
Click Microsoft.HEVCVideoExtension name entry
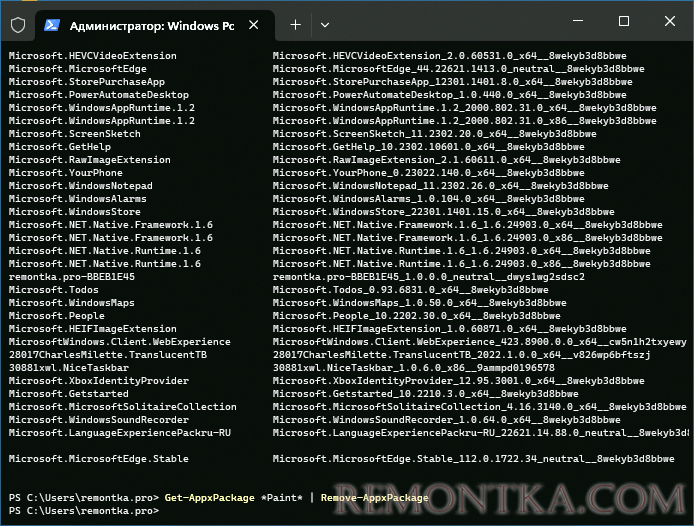click(x=93, y=56)
